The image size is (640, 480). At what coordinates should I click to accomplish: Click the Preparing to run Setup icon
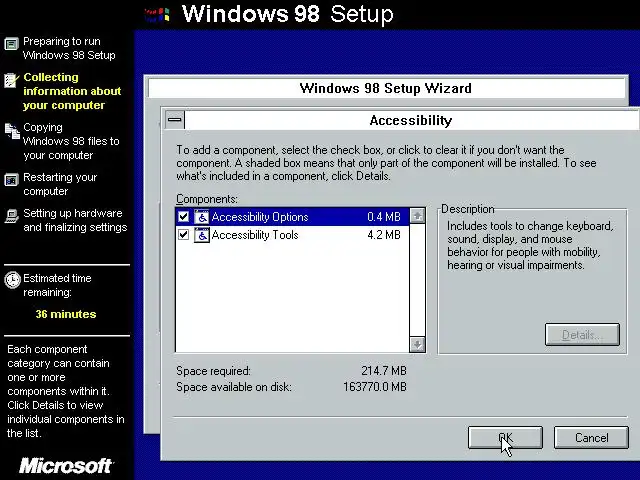[11, 44]
